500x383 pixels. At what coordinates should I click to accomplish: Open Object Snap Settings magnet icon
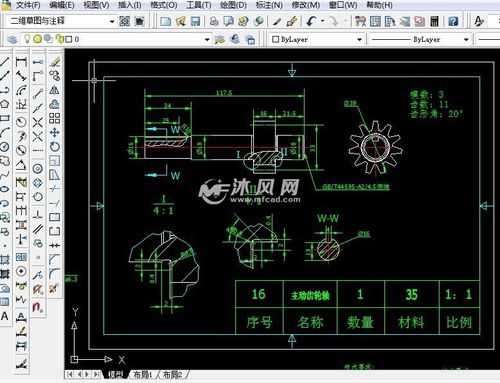tap(38, 307)
